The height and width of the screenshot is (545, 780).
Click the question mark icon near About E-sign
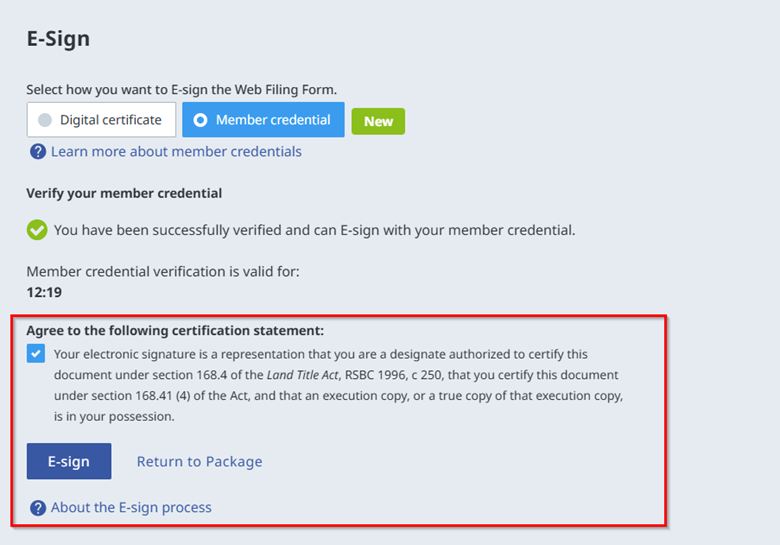pyautogui.click(x=38, y=508)
